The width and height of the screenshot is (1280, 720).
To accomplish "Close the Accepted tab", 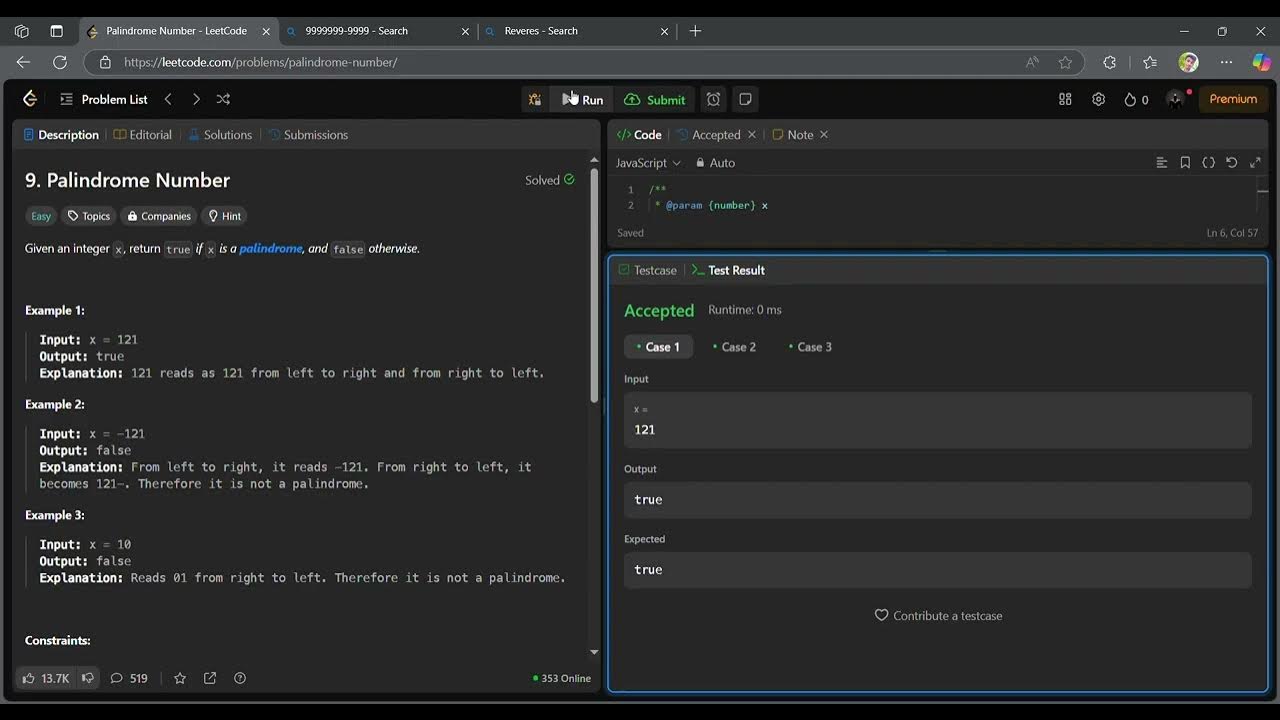I will [x=752, y=134].
